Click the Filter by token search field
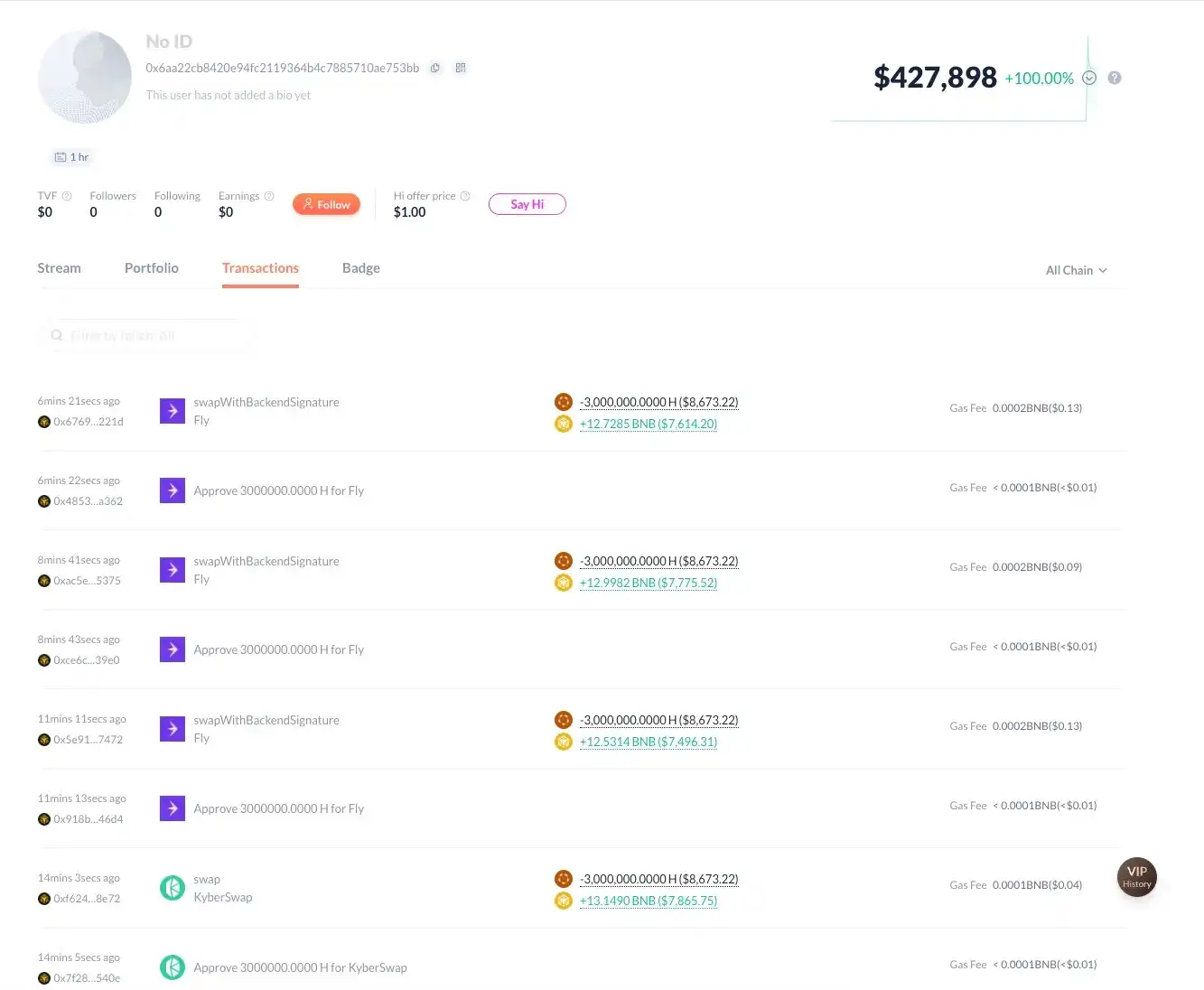Screen dimensions: 1204x990 coord(145,335)
